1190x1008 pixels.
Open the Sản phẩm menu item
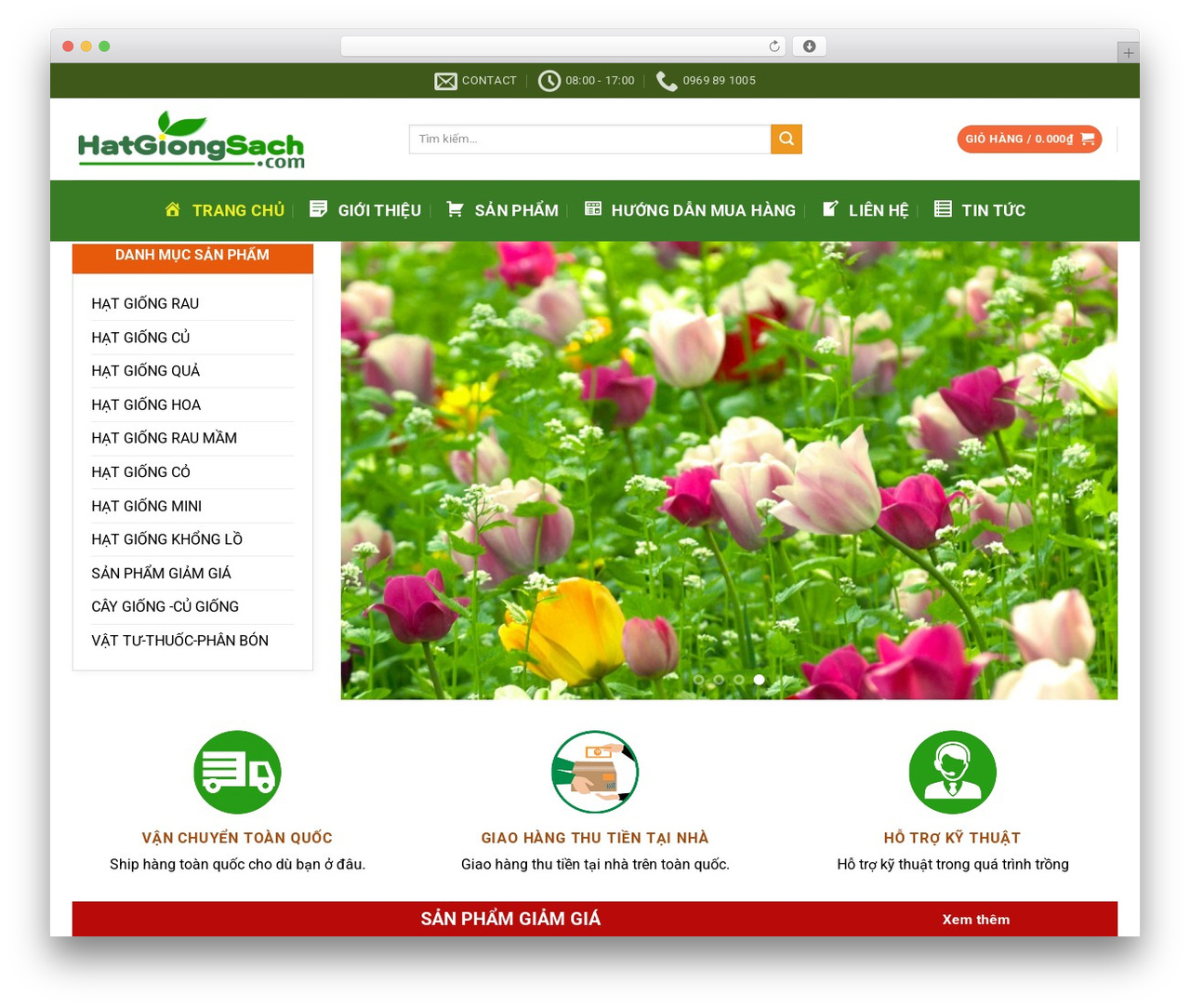tap(502, 210)
